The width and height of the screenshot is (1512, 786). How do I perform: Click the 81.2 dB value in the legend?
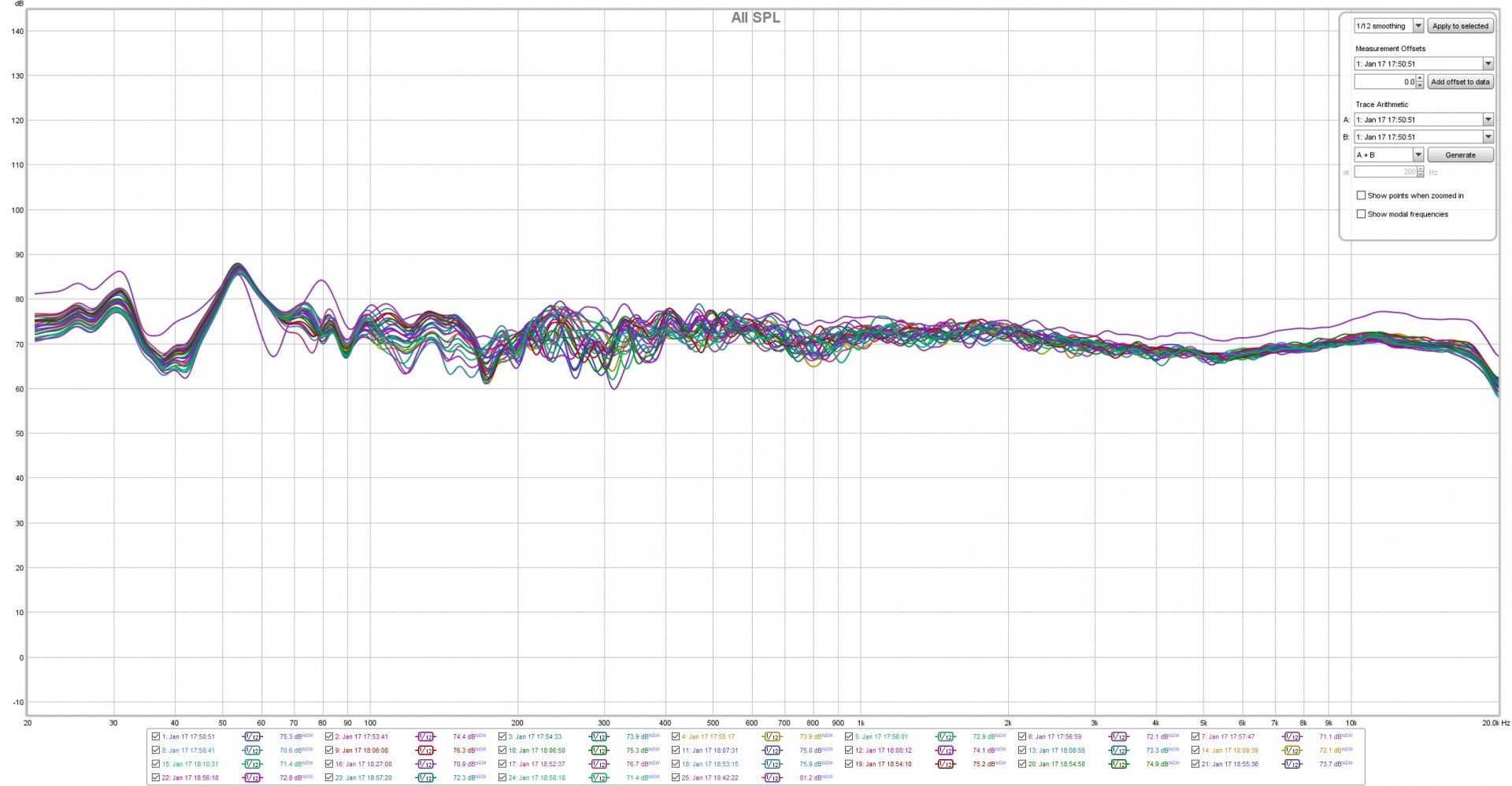811,778
